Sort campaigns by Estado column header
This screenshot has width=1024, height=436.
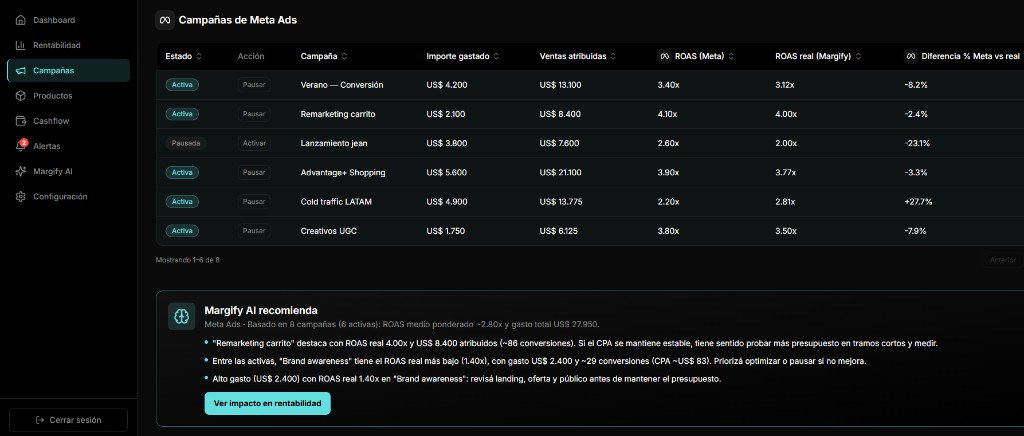pos(183,56)
